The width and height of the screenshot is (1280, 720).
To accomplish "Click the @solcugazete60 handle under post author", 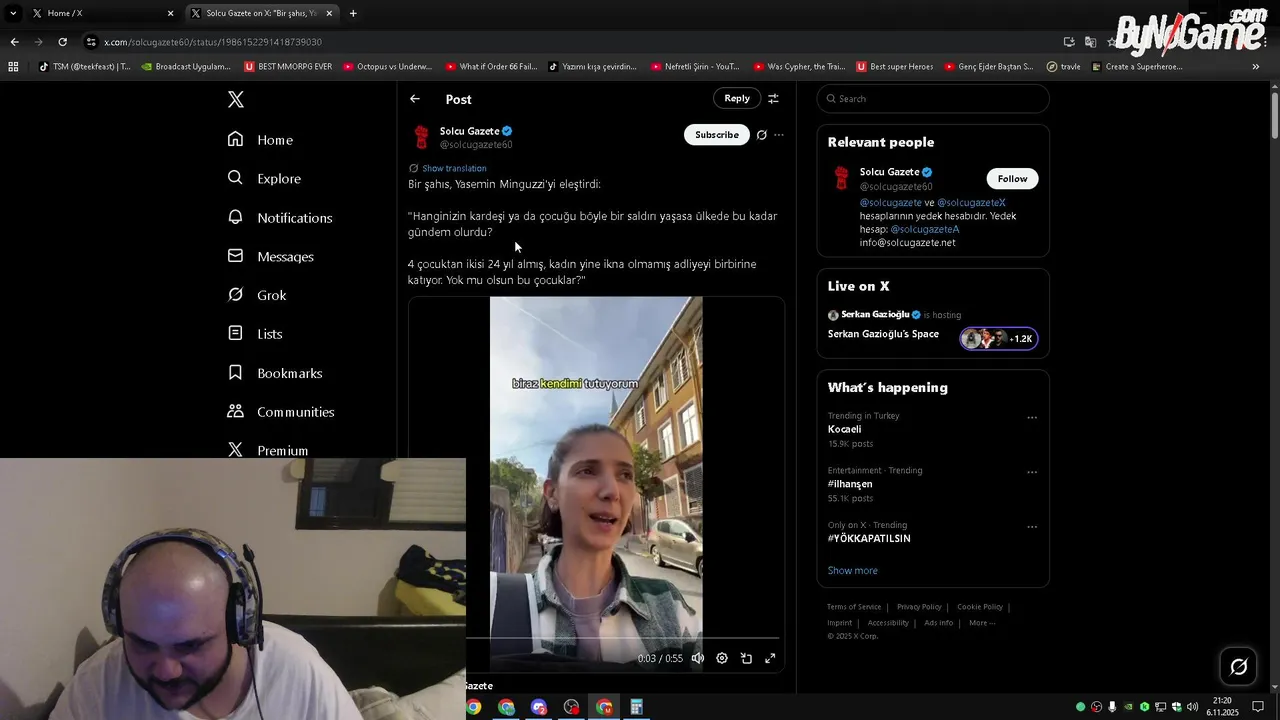I will [x=476, y=145].
